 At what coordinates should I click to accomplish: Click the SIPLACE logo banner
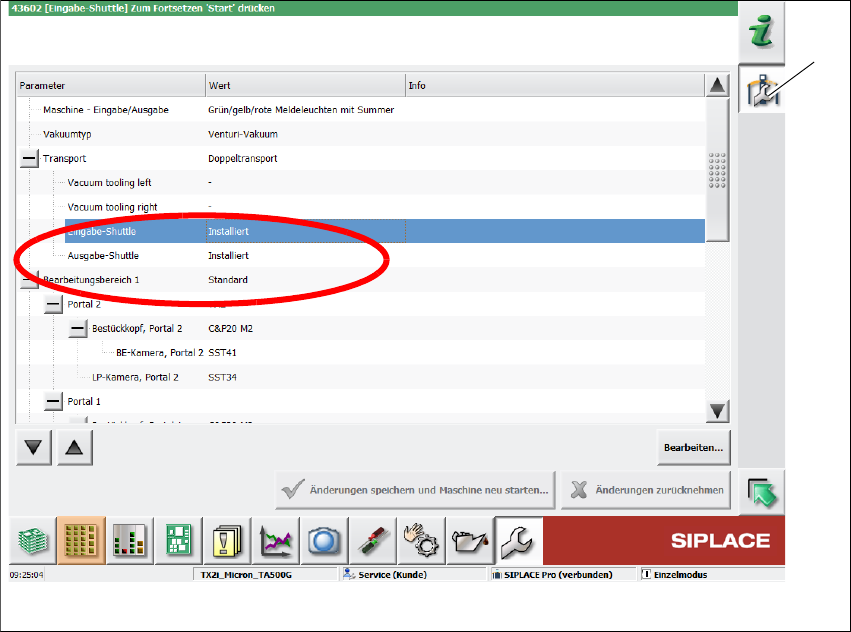[664, 541]
